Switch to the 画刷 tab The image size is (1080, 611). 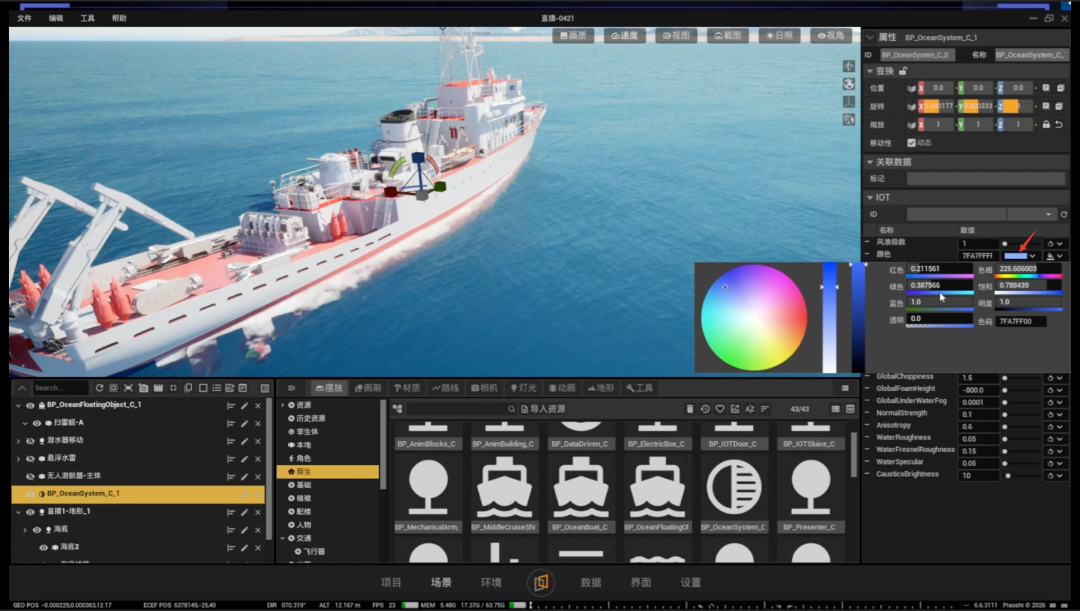click(368, 388)
